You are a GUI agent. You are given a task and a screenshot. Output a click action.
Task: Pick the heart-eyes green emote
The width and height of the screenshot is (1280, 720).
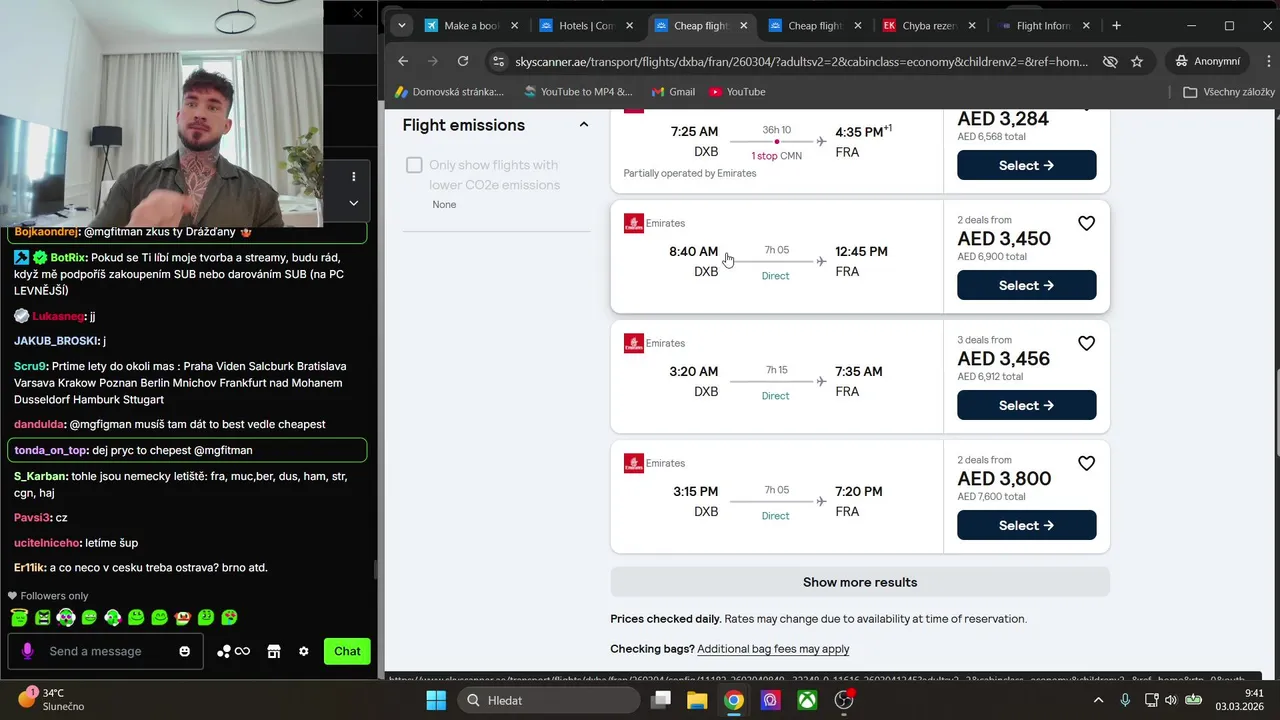pos(229,618)
